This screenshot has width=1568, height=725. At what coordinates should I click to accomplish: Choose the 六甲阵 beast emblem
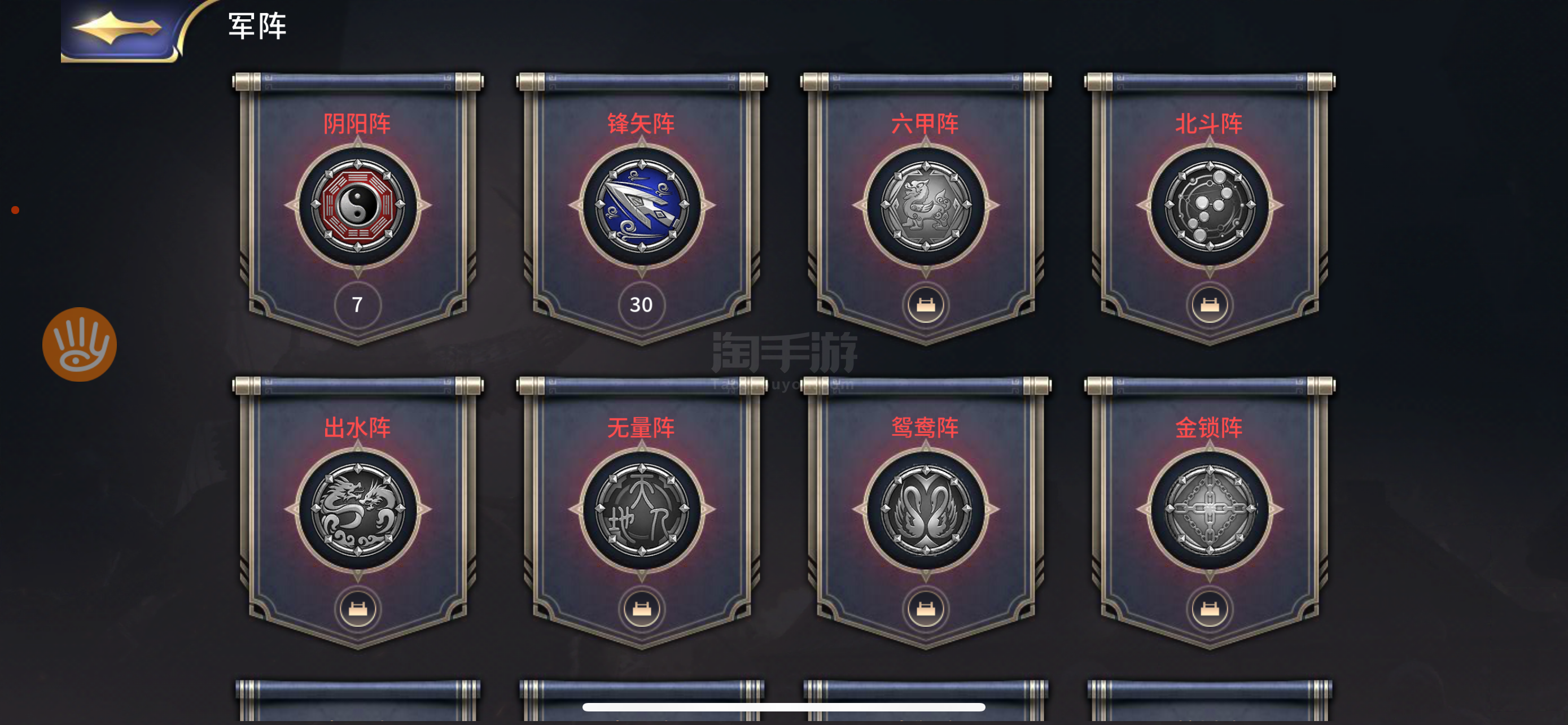pyautogui.click(x=926, y=204)
